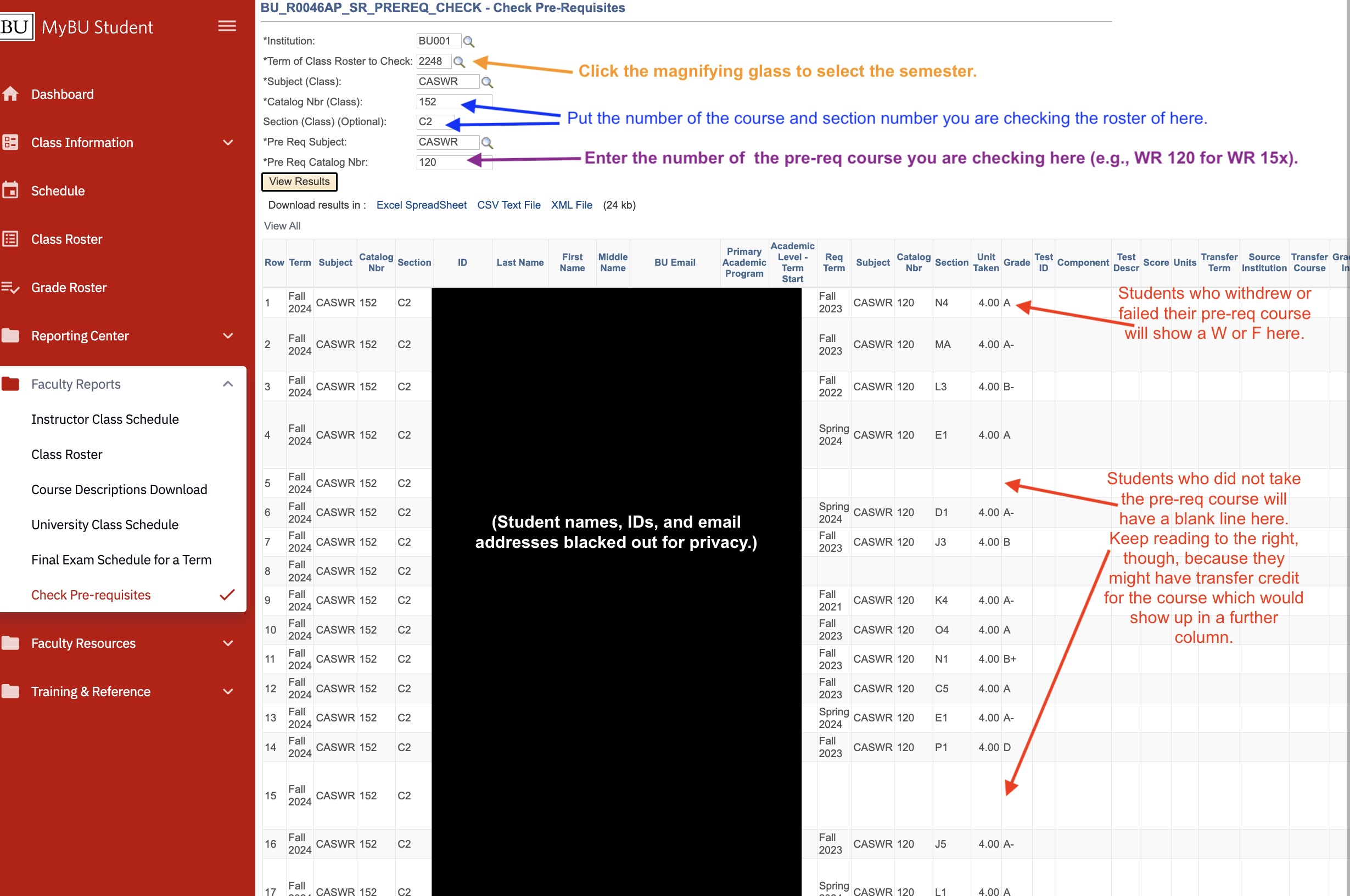
Task: Click the Section (Class) optional field
Action: point(435,122)
